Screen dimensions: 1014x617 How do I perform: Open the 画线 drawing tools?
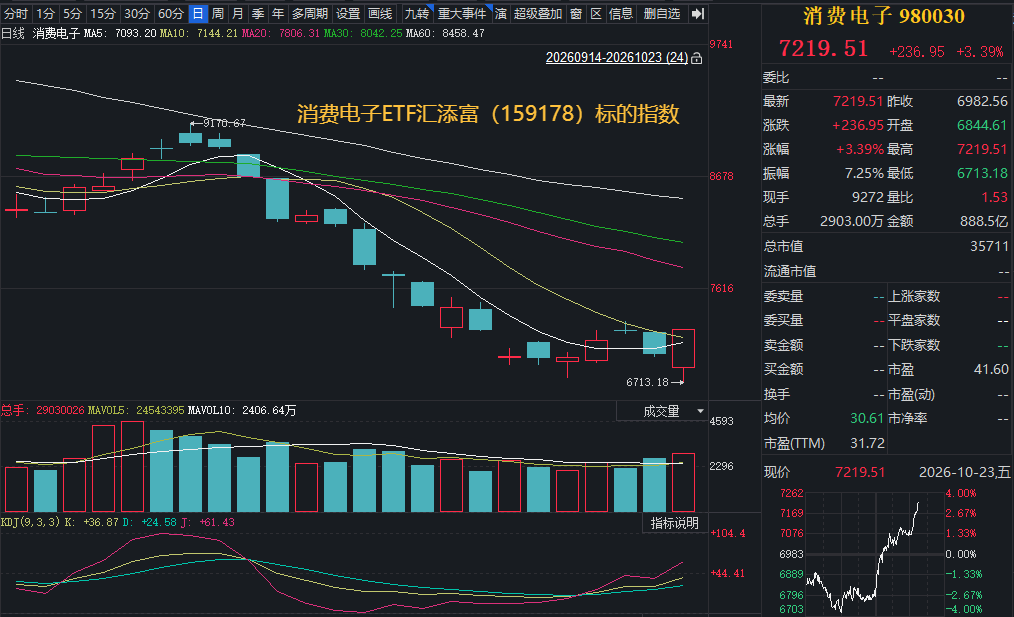(x=380, y=14)
